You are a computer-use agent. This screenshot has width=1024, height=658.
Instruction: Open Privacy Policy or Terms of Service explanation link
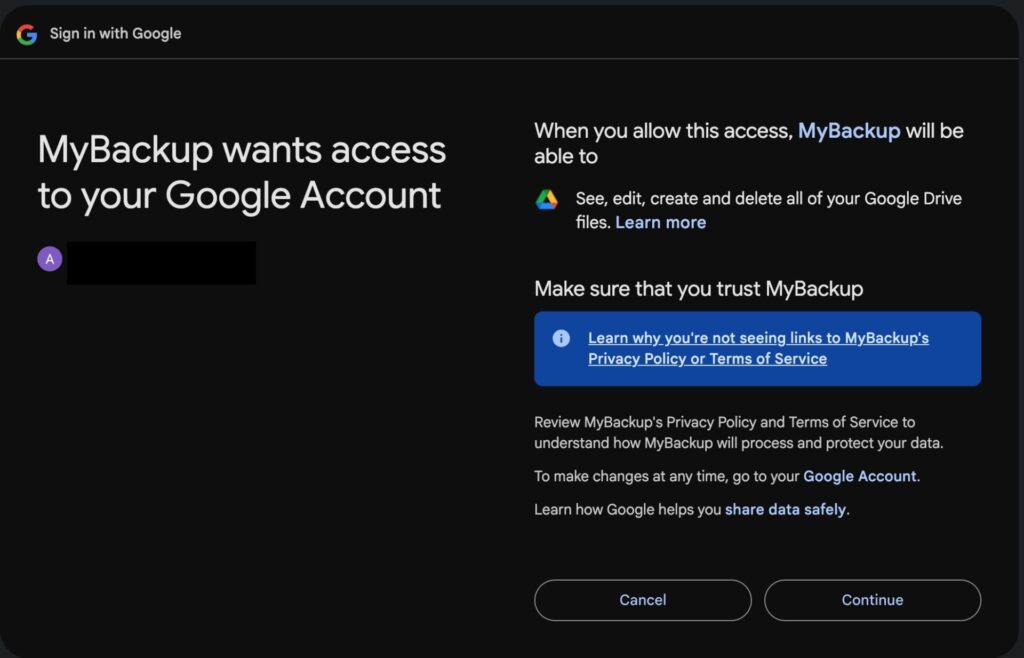[x=758, y=349]
